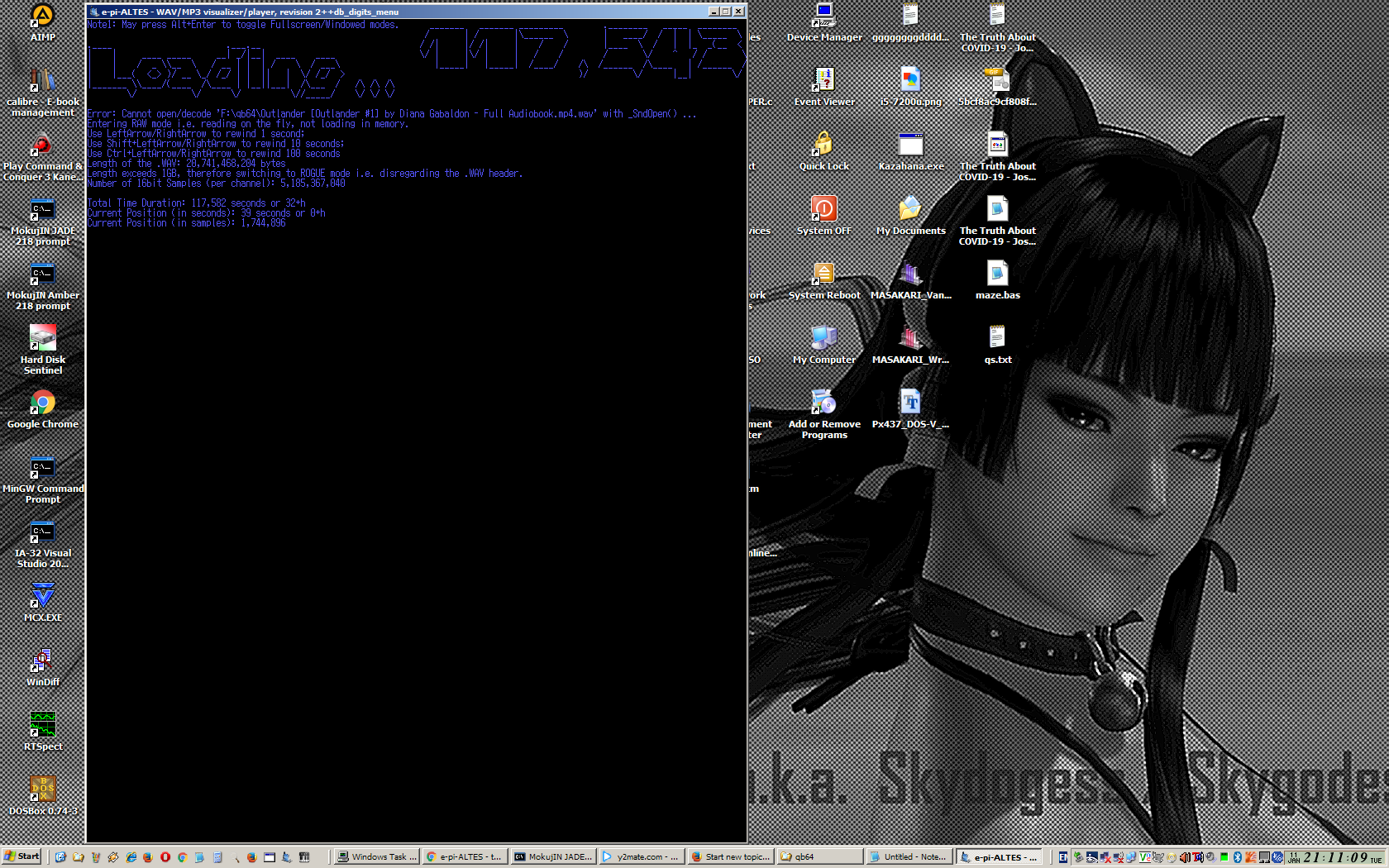
Task: Open Device Manager desktop icon
Action: tap(824, 21)
